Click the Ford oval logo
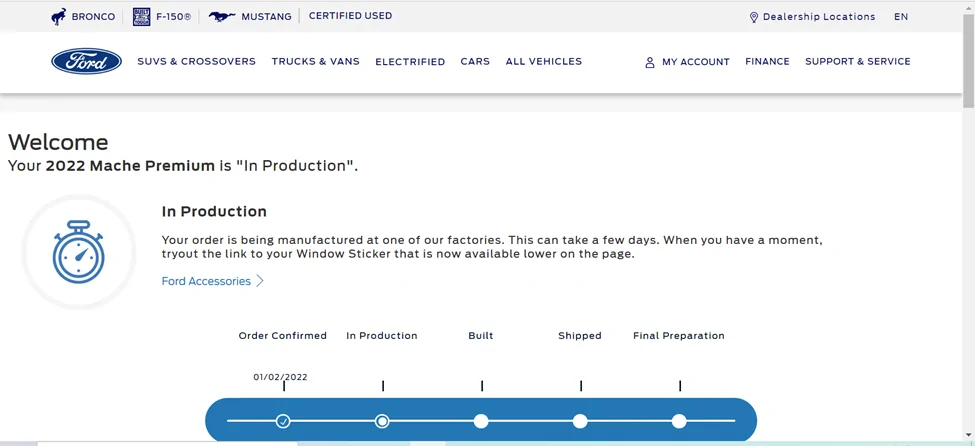975x446 pixels. coord(86,61)
